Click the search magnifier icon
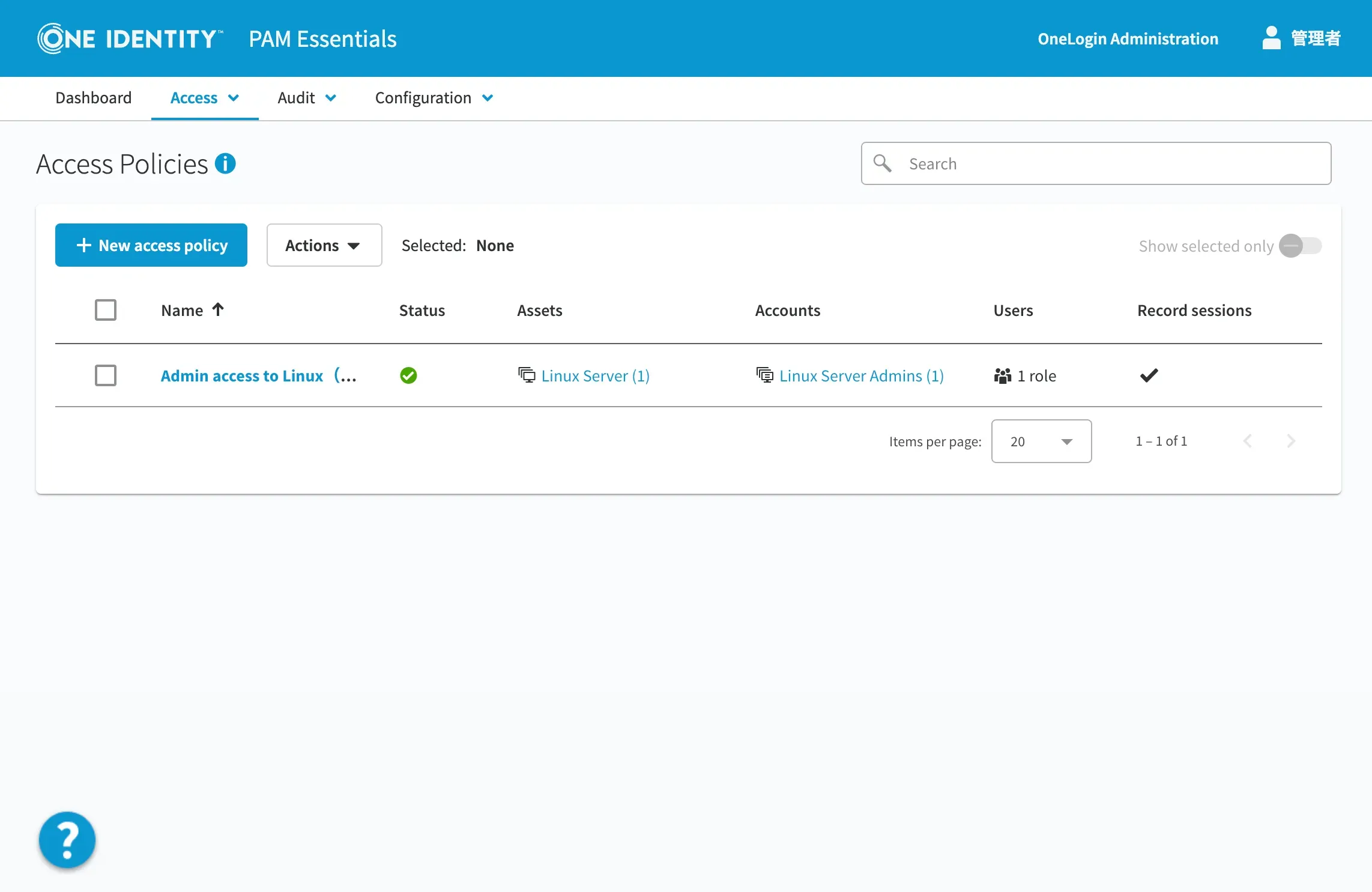 (x=882, y=163)
